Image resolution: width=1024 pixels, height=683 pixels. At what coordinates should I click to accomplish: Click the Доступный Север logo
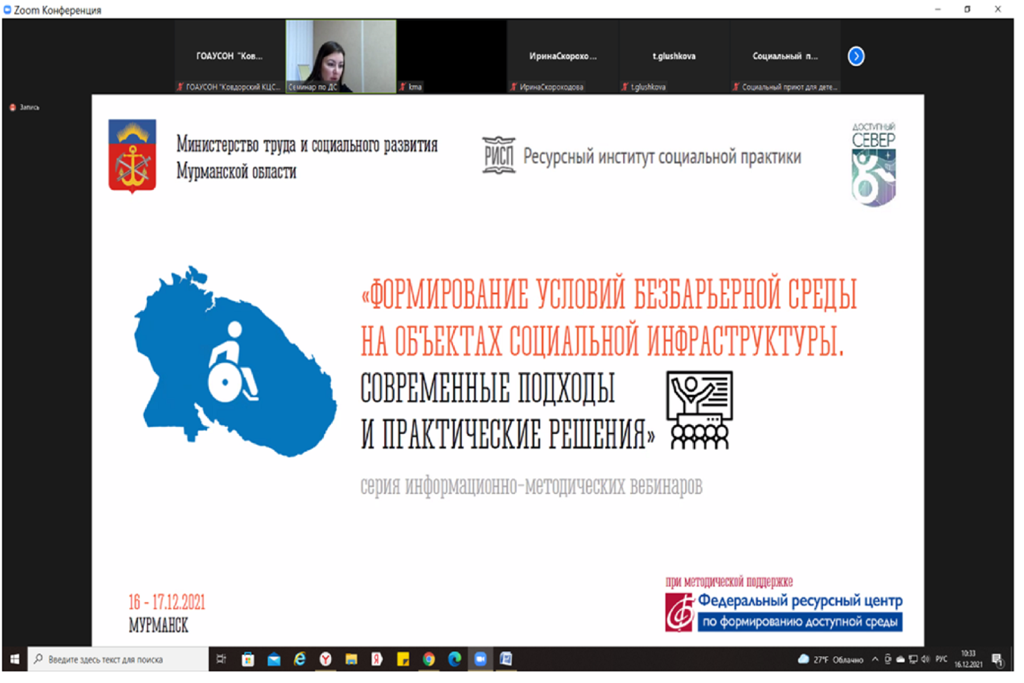tap(874, 164)
